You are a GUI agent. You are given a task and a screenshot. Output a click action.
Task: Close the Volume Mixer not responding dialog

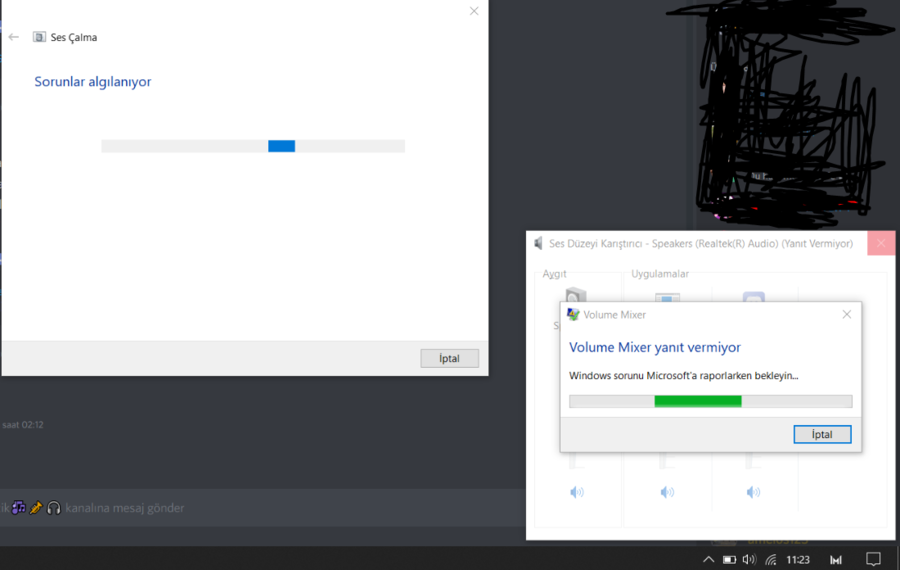coord(847,315)
